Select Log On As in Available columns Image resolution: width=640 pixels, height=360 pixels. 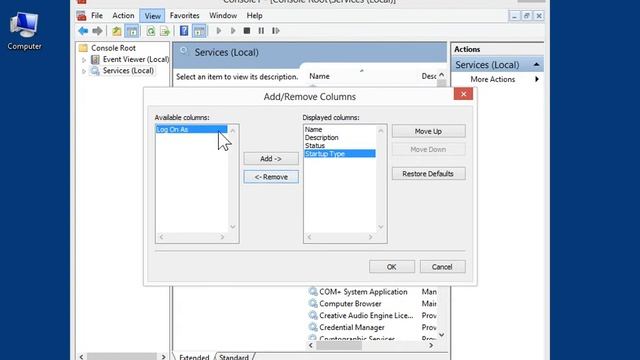[x=191, y=129]
